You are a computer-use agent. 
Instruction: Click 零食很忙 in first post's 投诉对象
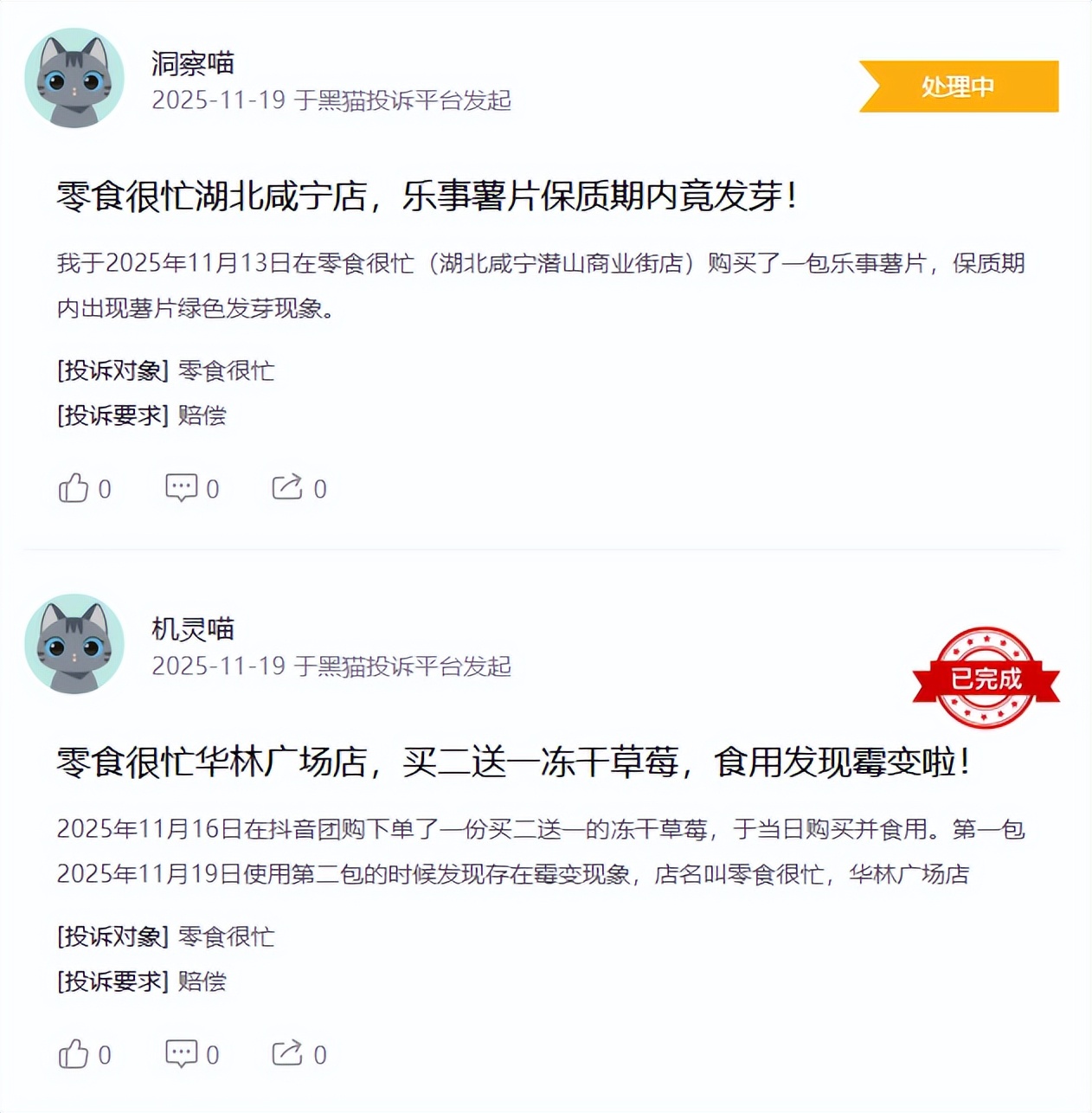[x=226, y=370]
